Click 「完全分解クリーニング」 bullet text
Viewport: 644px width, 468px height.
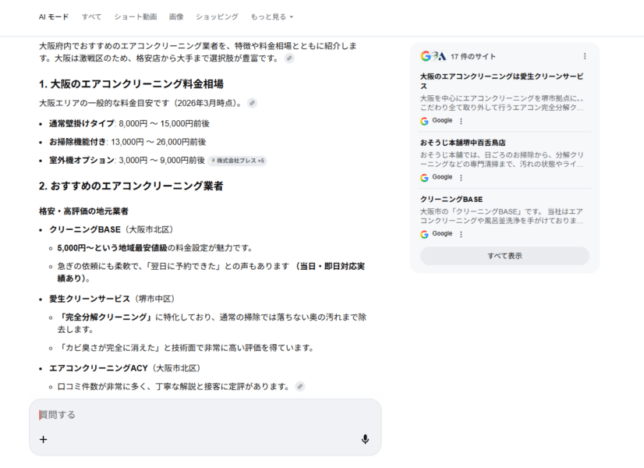[x=212, y=323]
